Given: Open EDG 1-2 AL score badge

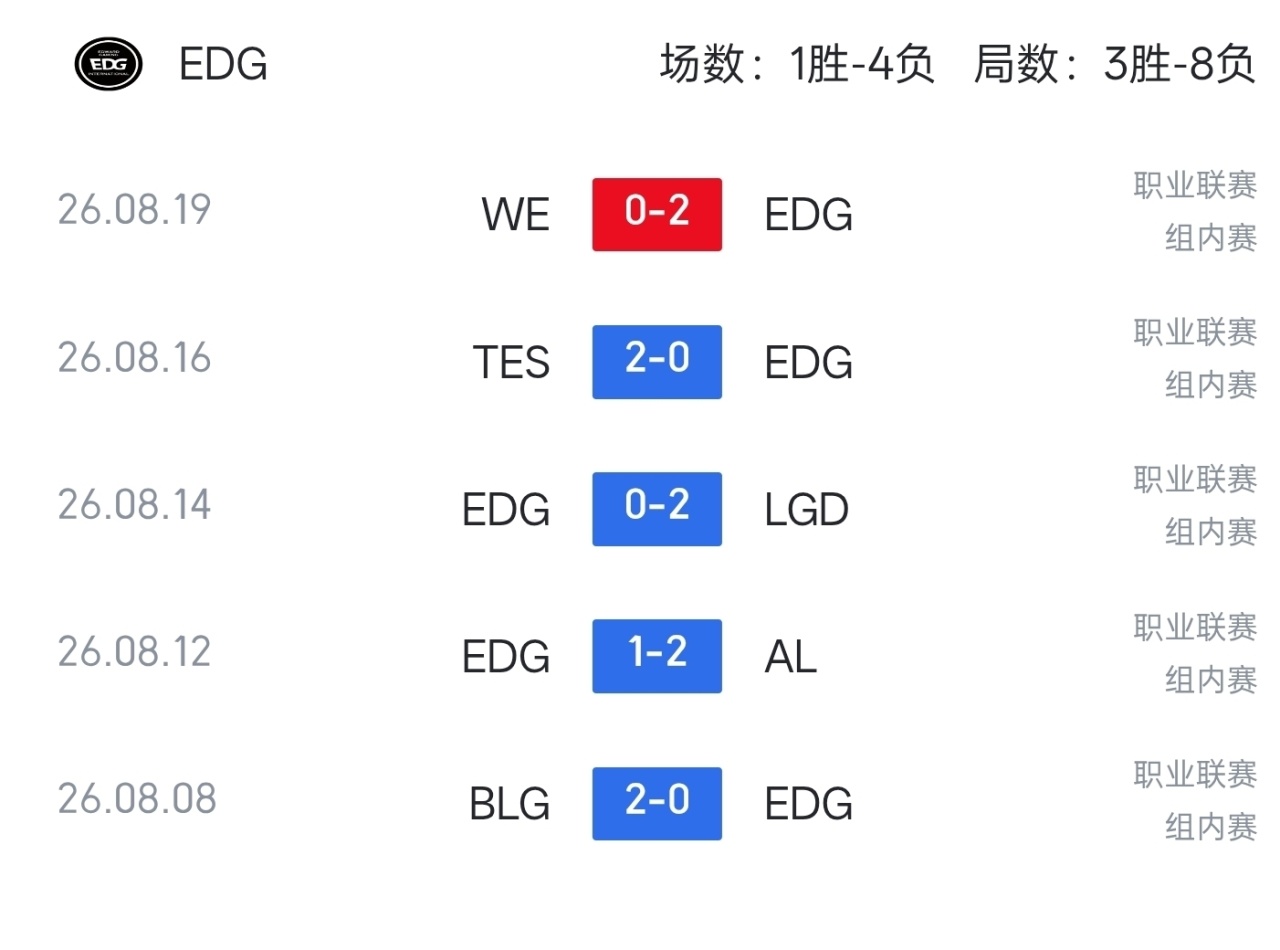Looking at the screenshot, I should tap(657, 656).
